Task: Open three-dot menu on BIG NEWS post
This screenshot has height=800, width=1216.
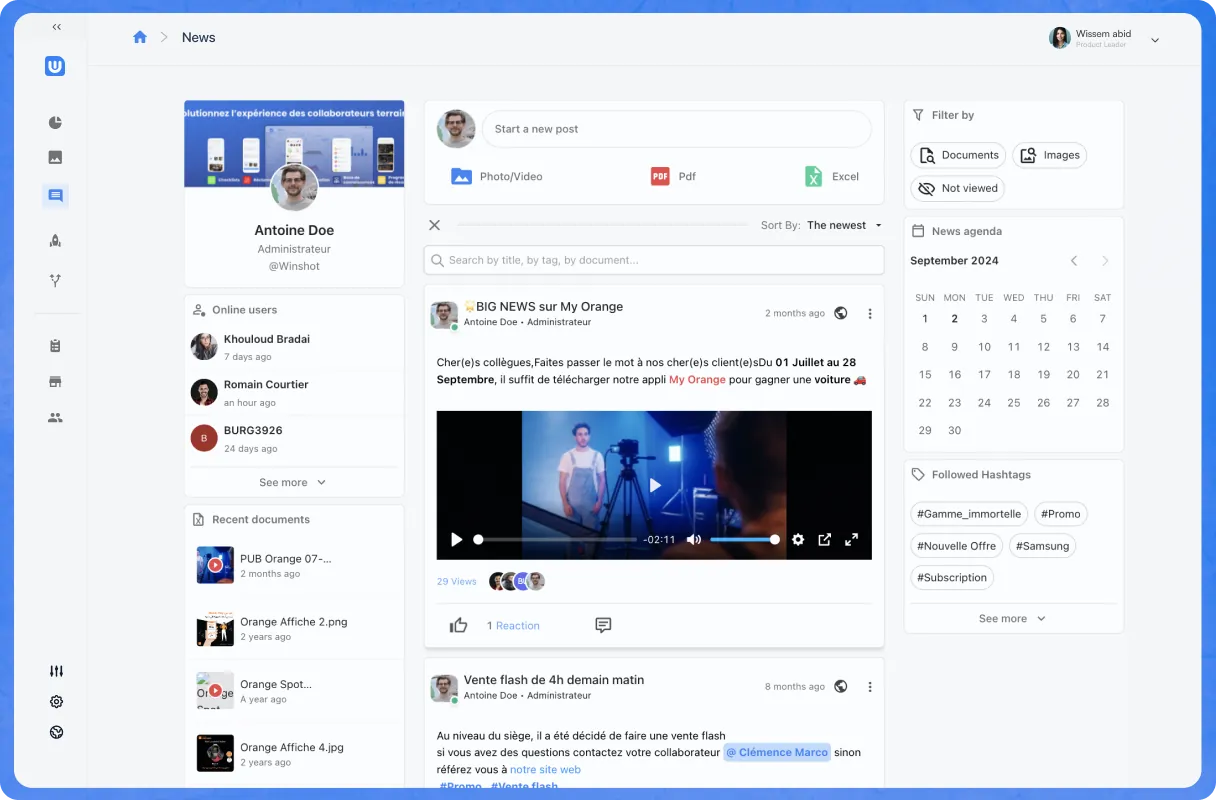Action: (x=870, y=313)
